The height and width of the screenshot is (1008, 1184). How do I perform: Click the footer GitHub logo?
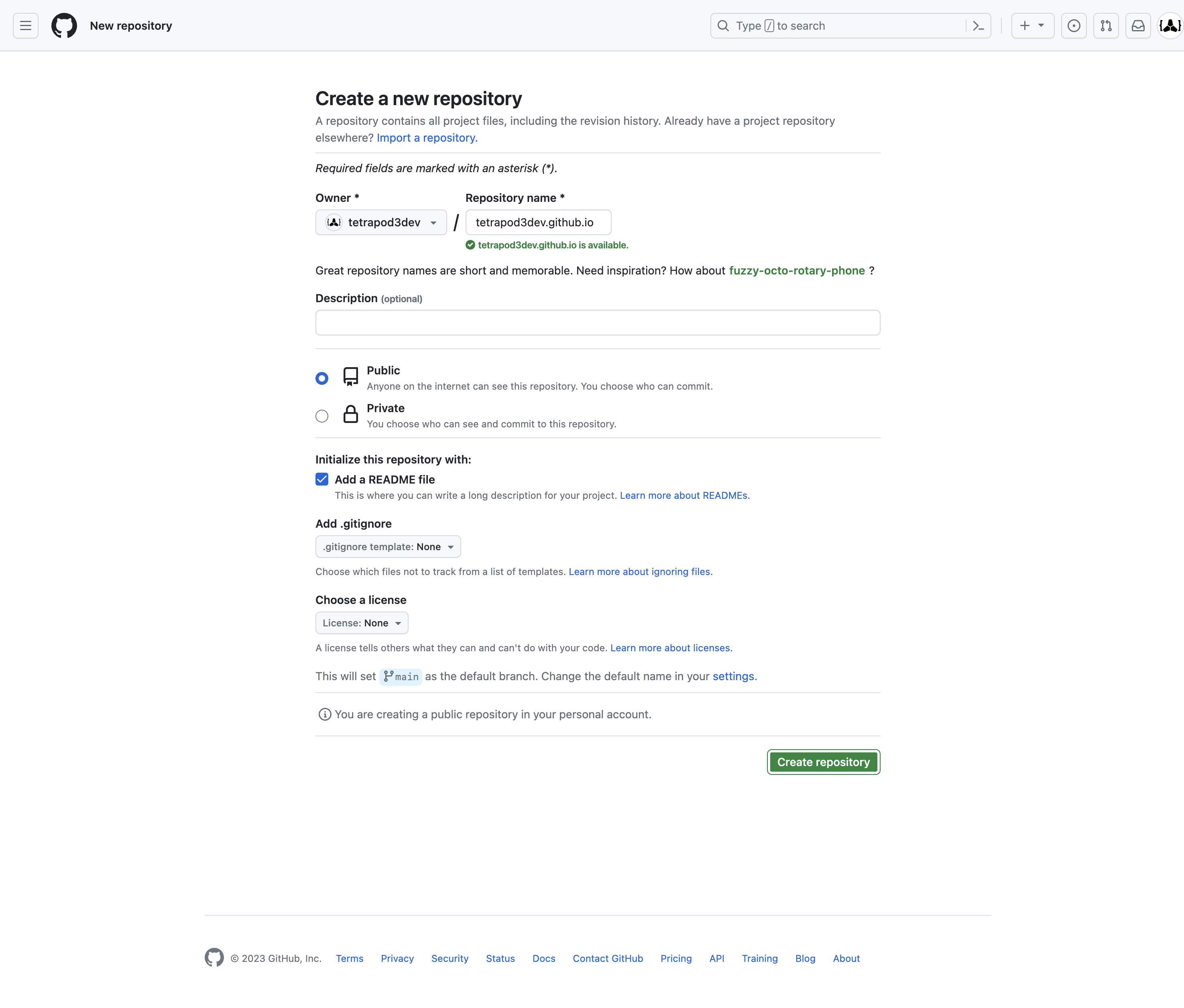pyautogui.click(x=214, y=958)
